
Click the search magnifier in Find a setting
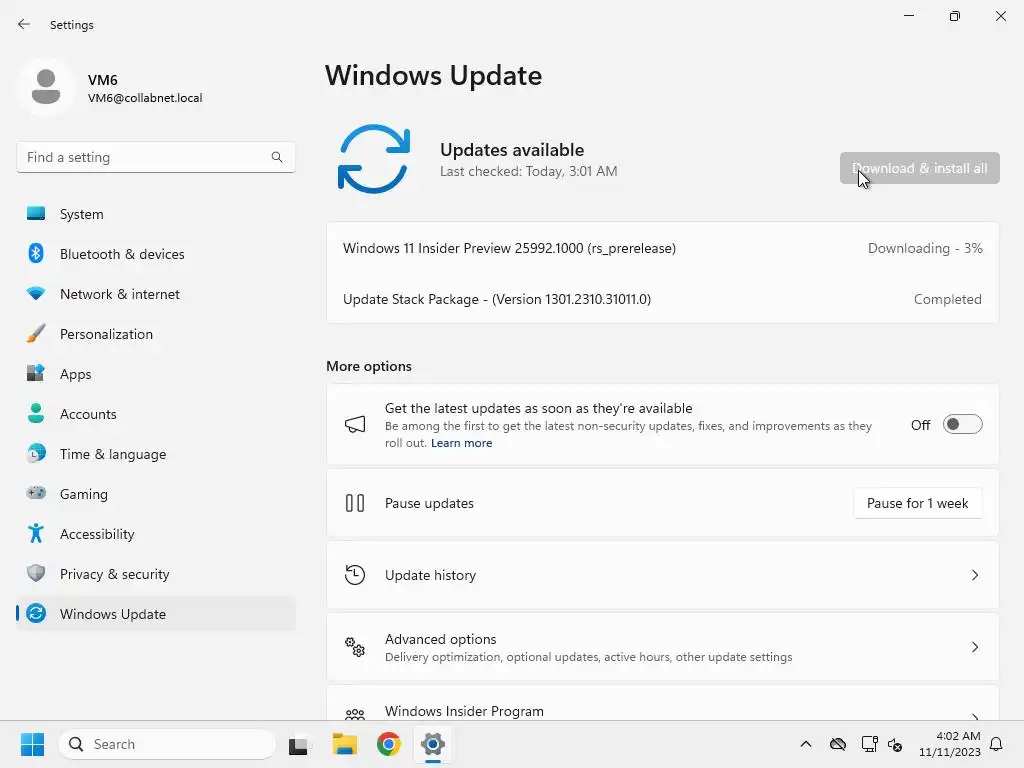(277, 157)
